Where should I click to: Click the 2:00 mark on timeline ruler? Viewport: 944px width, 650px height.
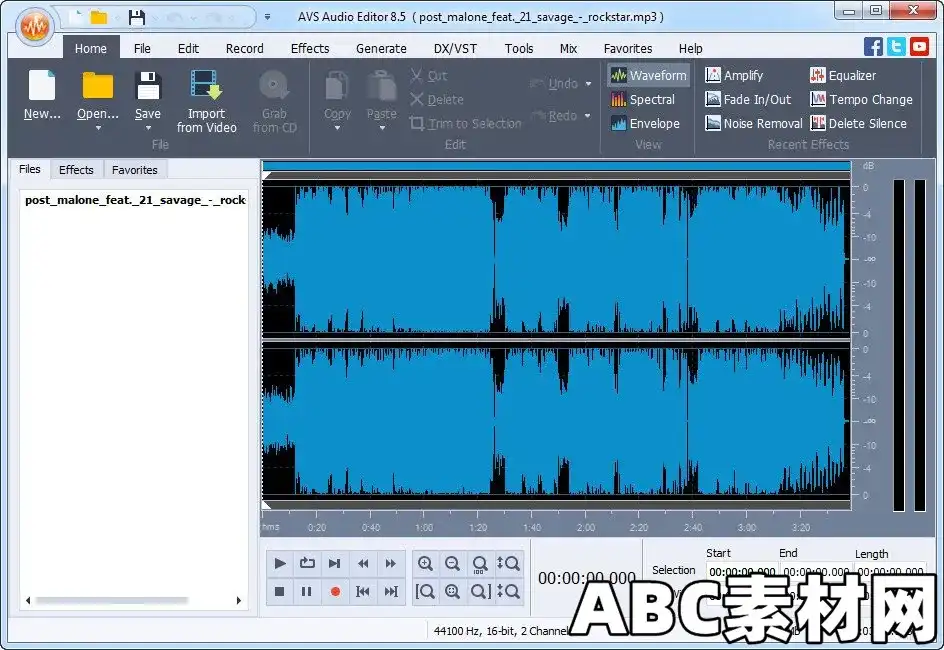[x=586, y=527]
